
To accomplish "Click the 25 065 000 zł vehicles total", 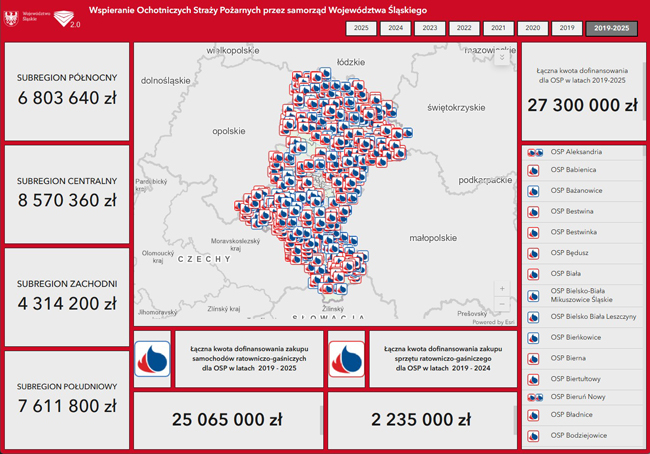I will pos(227,420).
